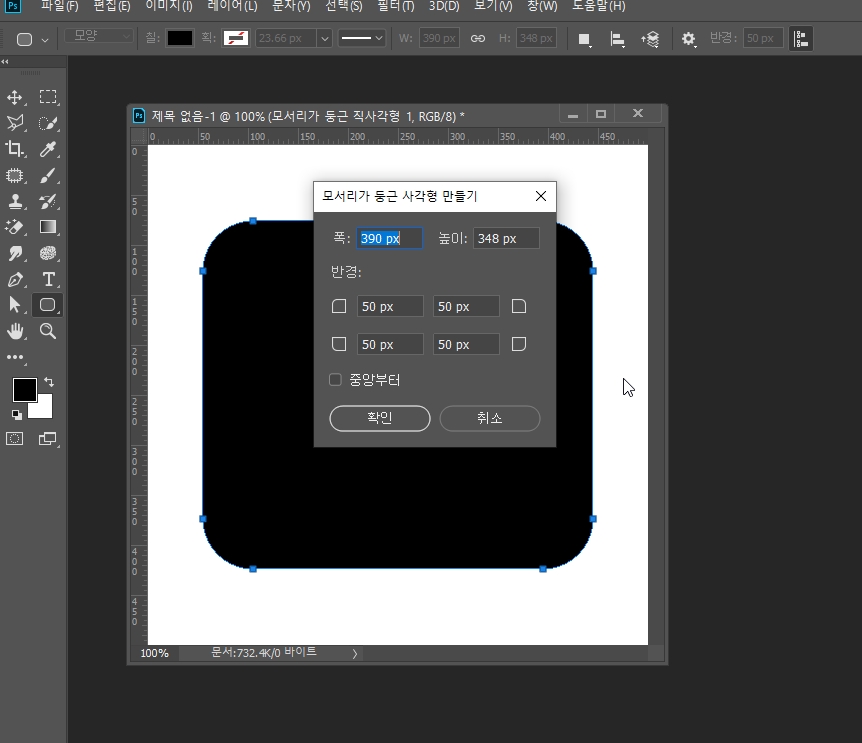Collapse the toolbar double-arrow

(x=5, y=62)
